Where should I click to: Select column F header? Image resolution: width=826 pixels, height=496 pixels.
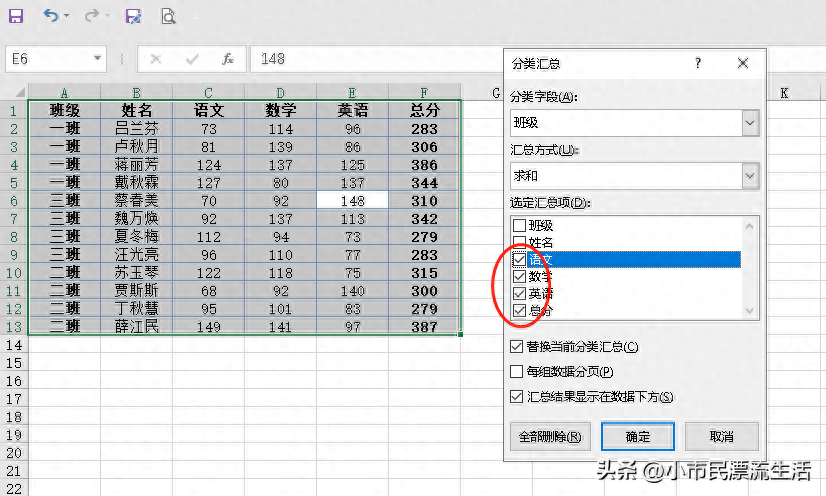[425, 93]
